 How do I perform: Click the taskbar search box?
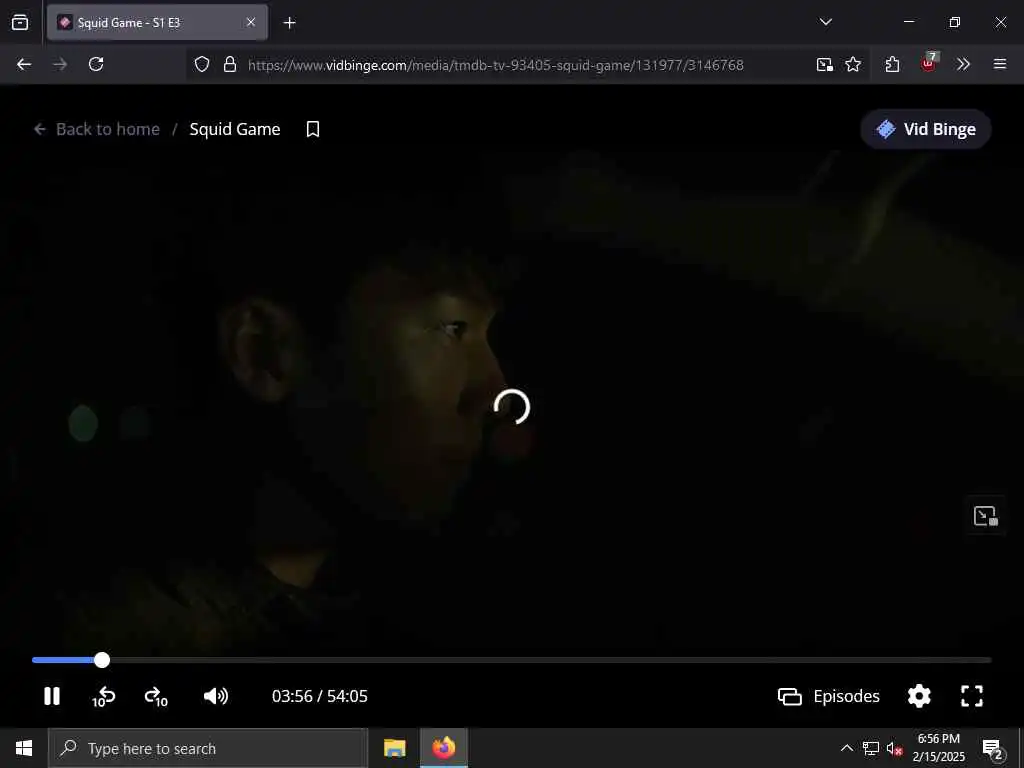click(208, 748)
